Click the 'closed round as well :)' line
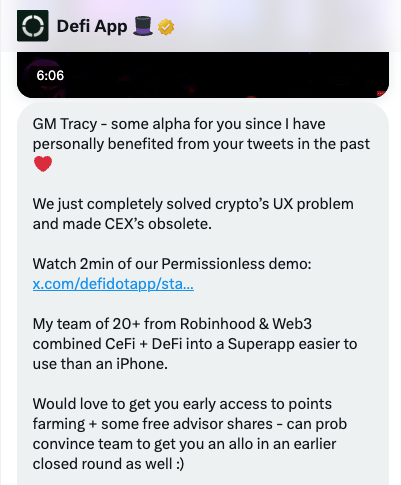Image resolution: width=401 pixels, height=485 pixels. click(x=108, y=464)
